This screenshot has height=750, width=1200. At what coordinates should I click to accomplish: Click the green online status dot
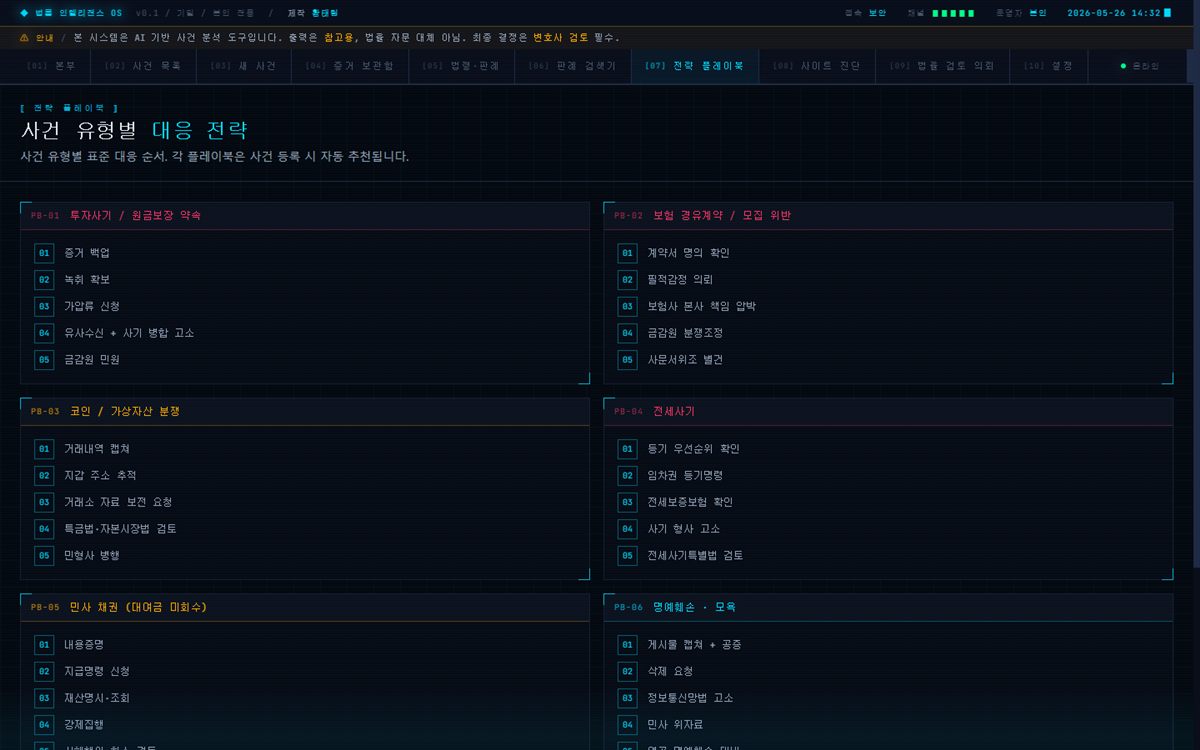pyautogui.click(x=1123, y=66)
